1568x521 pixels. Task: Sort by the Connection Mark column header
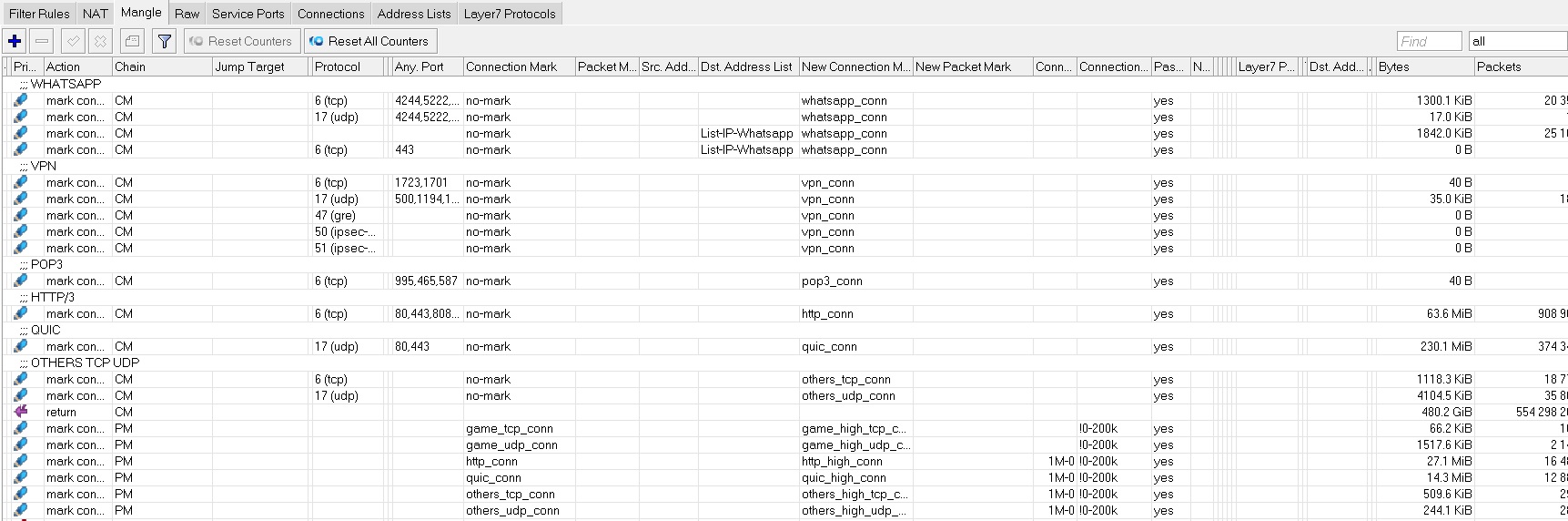(x=519, y=66)
